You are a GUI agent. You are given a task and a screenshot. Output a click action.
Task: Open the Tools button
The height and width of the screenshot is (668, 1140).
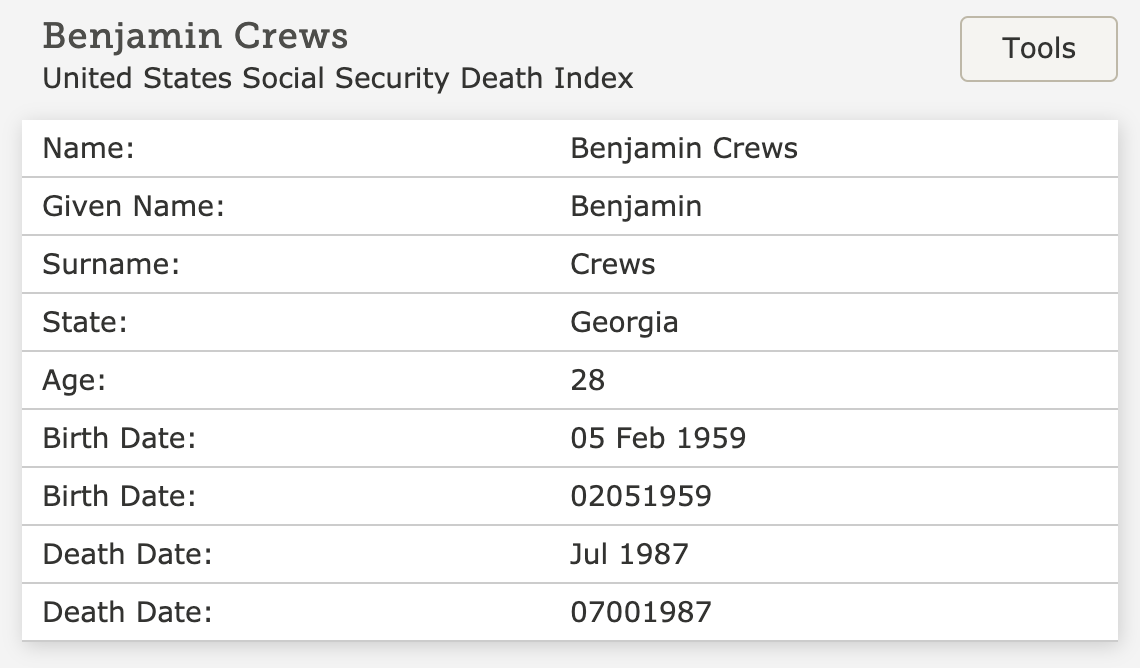tap(1038, 49)
